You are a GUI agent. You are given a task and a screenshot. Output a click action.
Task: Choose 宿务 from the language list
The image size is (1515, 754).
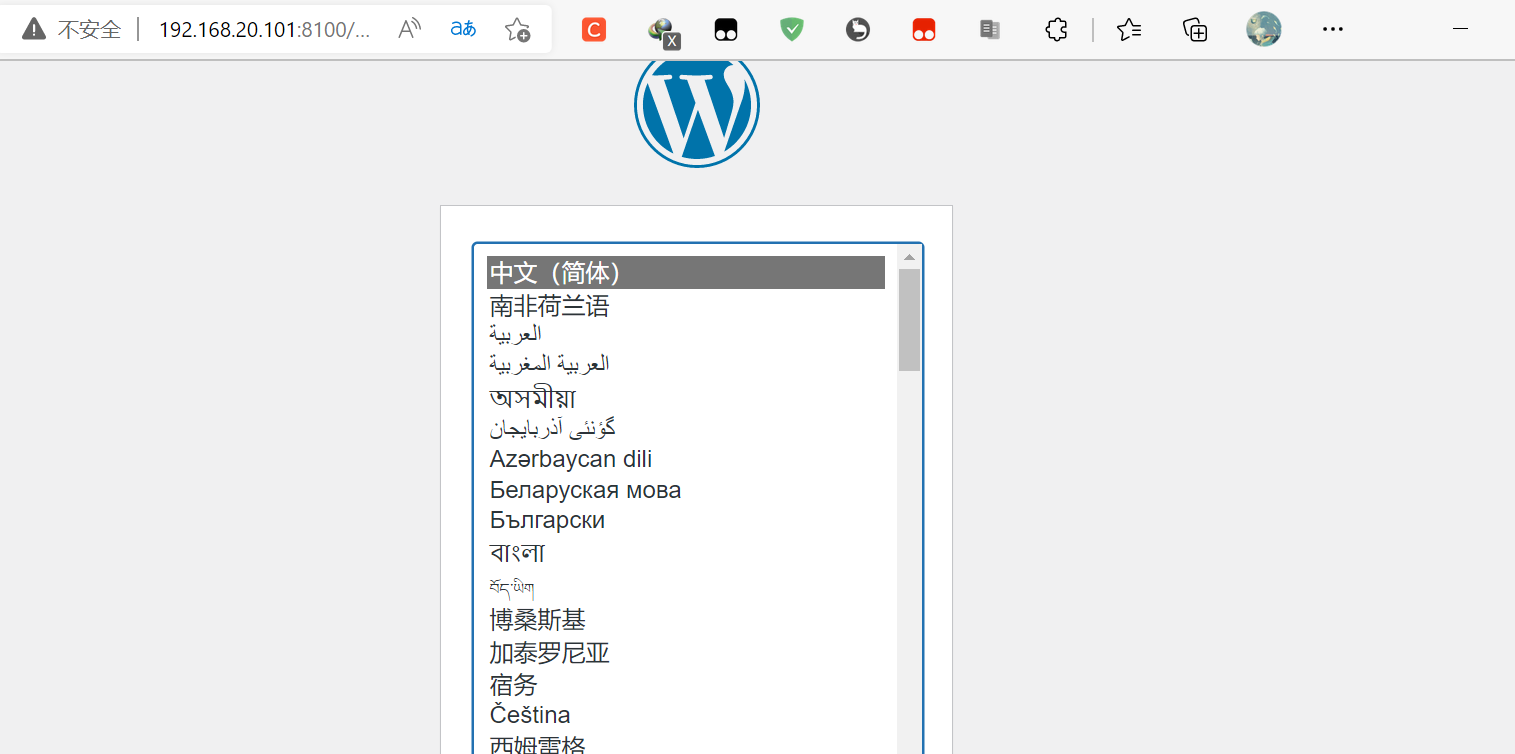(x=686, y=685)
